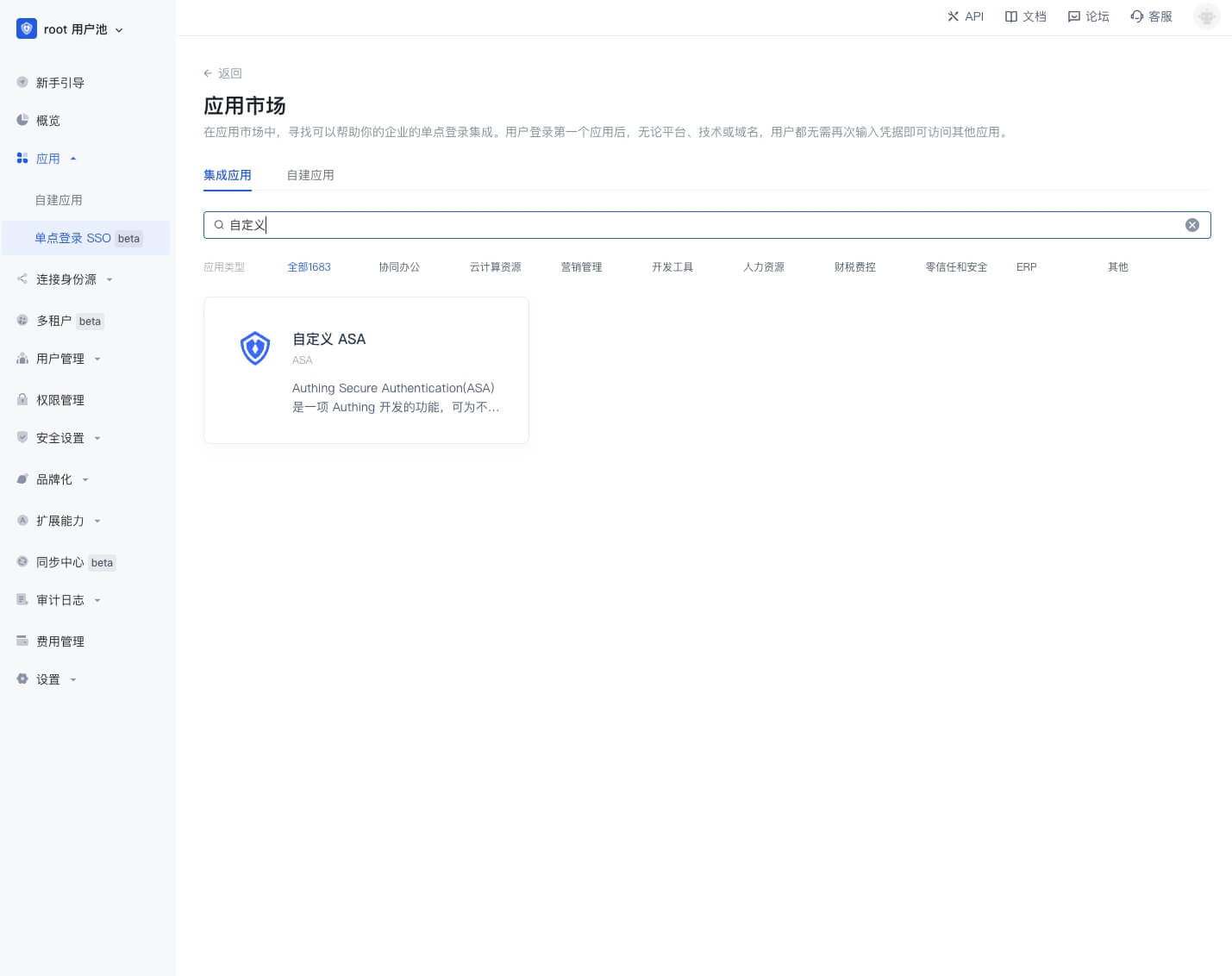Open the API link icon in header

[953, 16]
